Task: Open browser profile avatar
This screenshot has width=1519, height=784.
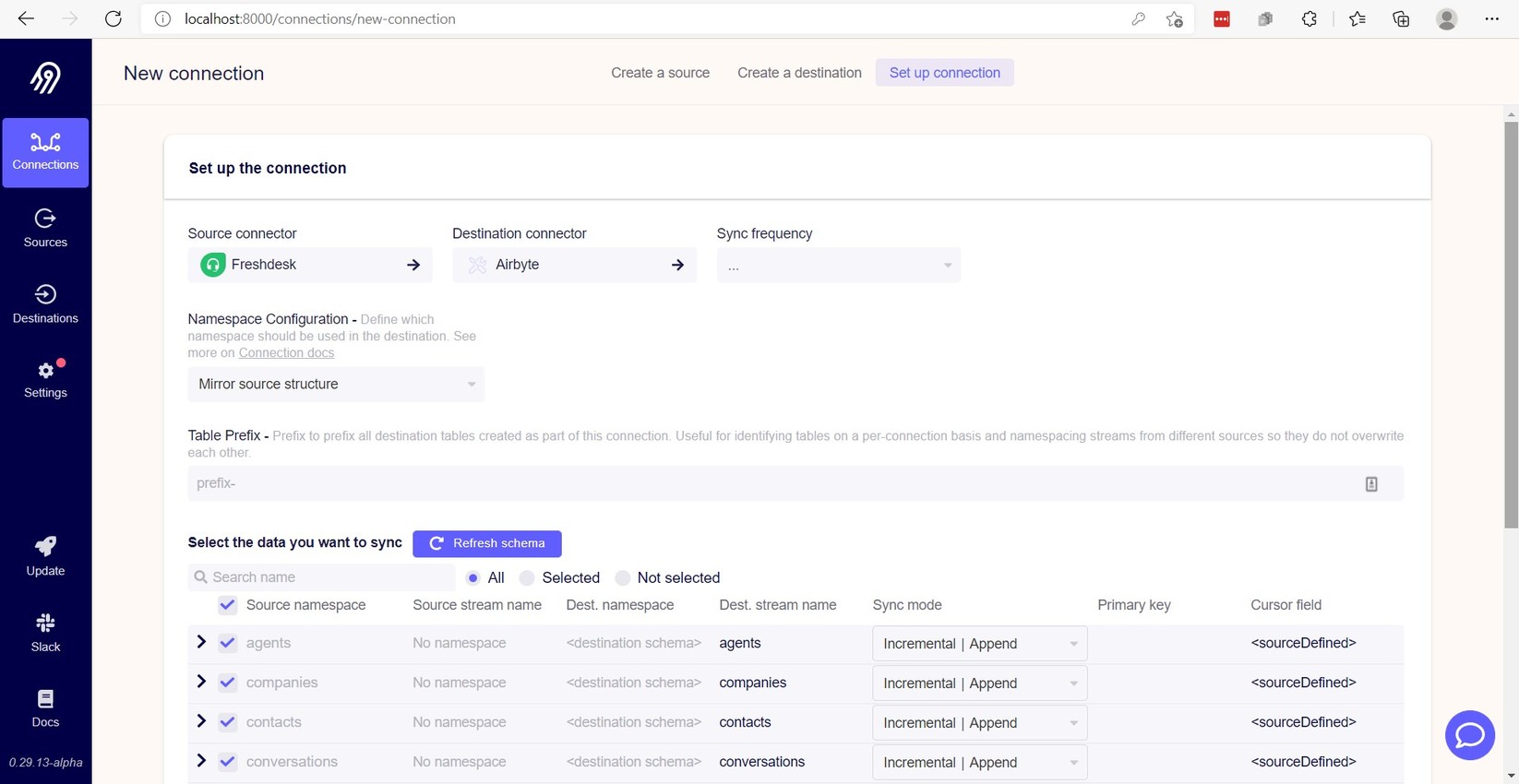Action: coord(1447,18)
